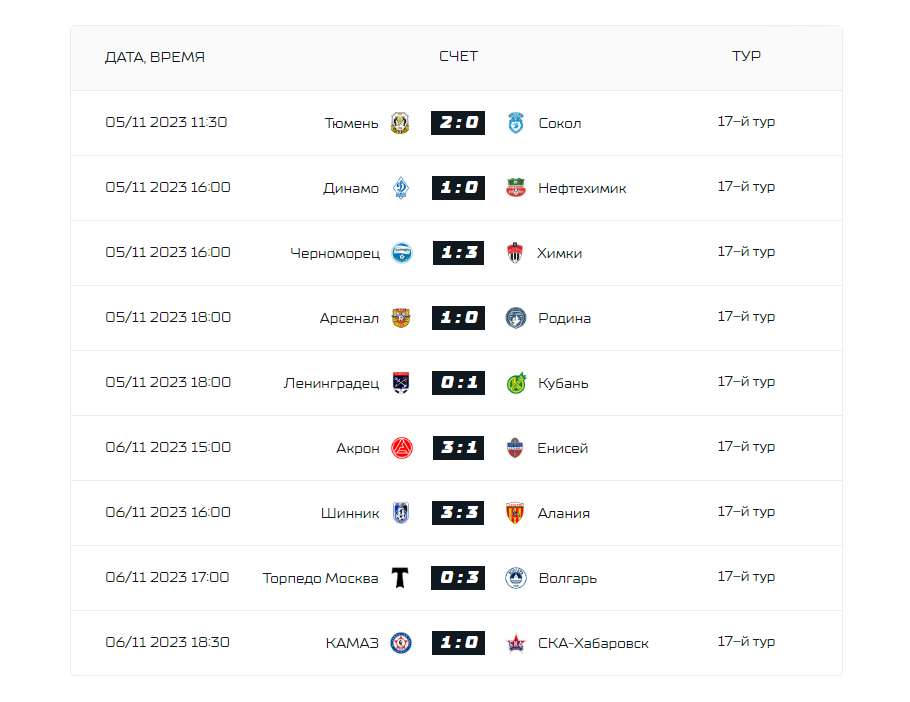Open the Ленинградец team link
This screenshot has width=910, height=702.
(x=331, y=383)
